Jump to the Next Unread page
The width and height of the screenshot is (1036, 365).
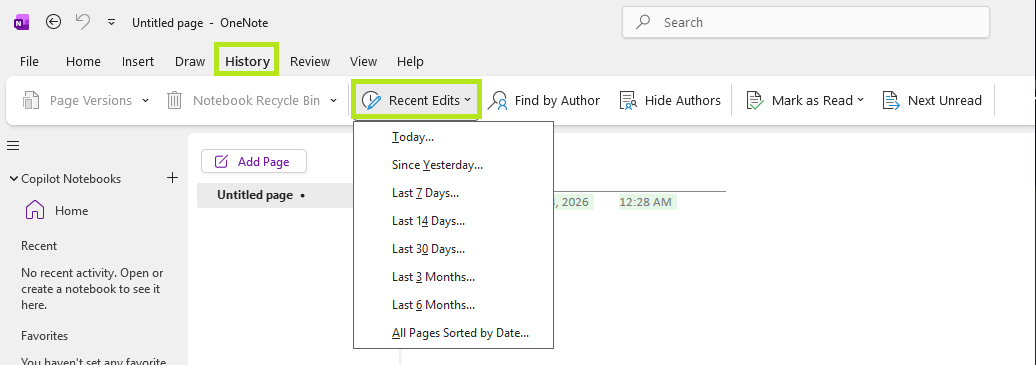(932, 101)
